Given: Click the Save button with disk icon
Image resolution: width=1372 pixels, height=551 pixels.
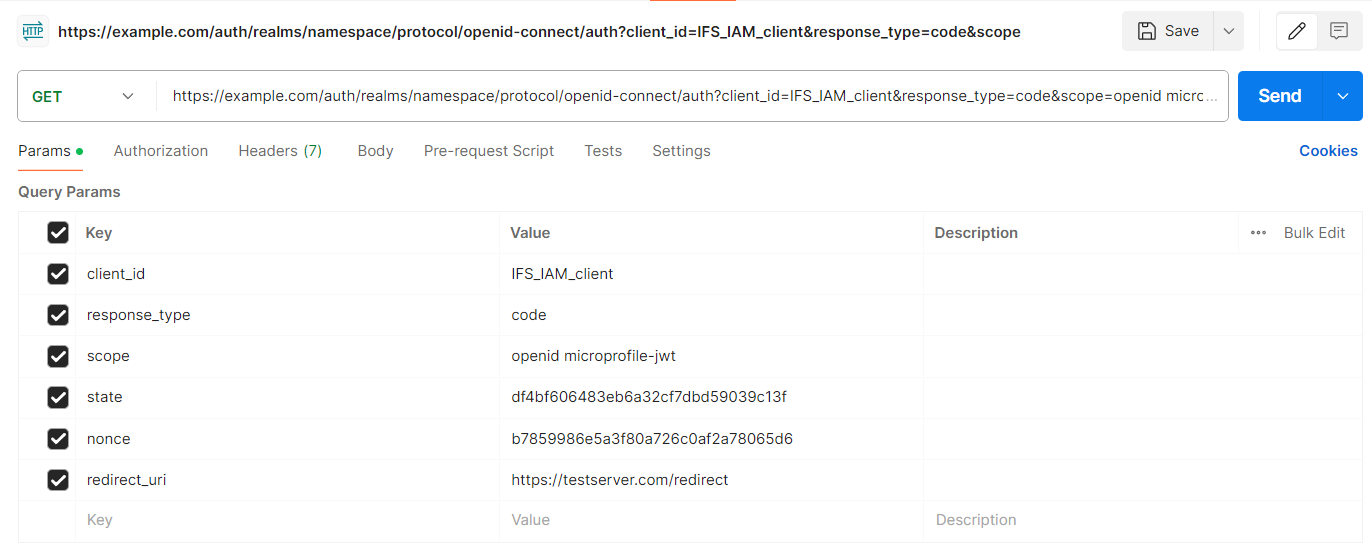Looking at the screenshot, I should click(1168, 31).
